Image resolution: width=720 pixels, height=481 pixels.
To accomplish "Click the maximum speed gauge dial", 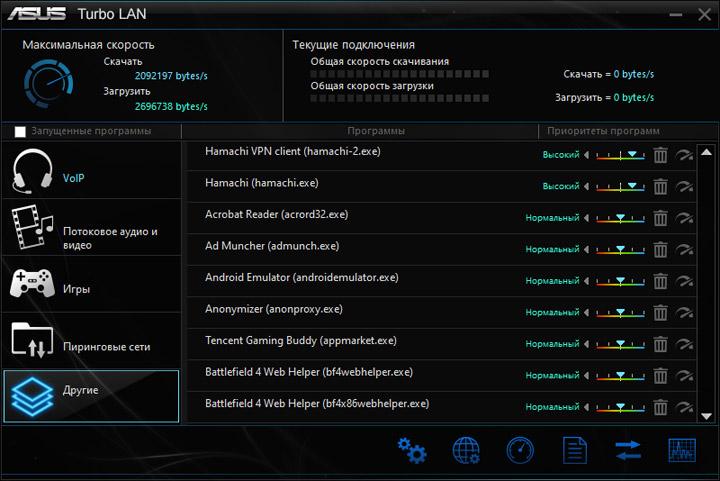I will [x=48, y=84].
